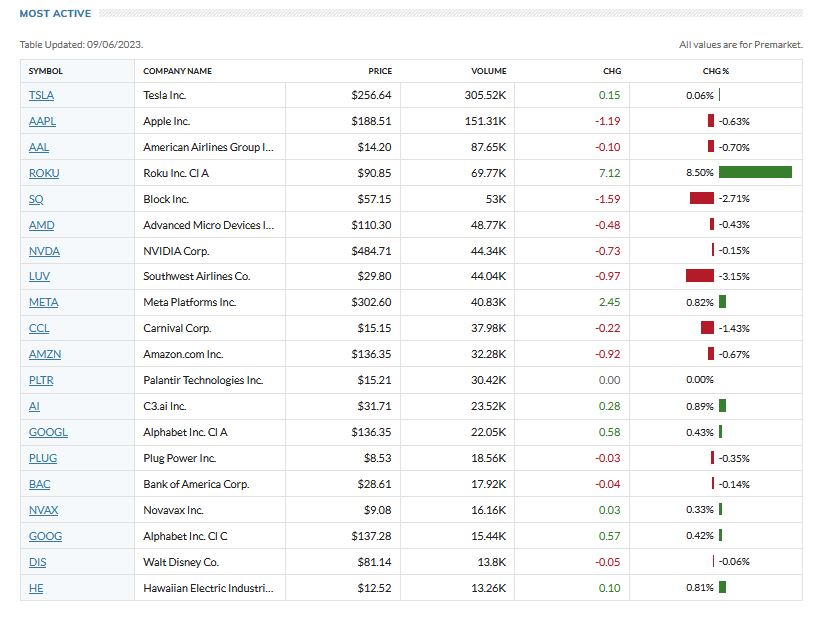Image resolution: width=816 pixels, height=621 pixels.
Task: Select the GOOGL symbol link
Action: (48, 432)
